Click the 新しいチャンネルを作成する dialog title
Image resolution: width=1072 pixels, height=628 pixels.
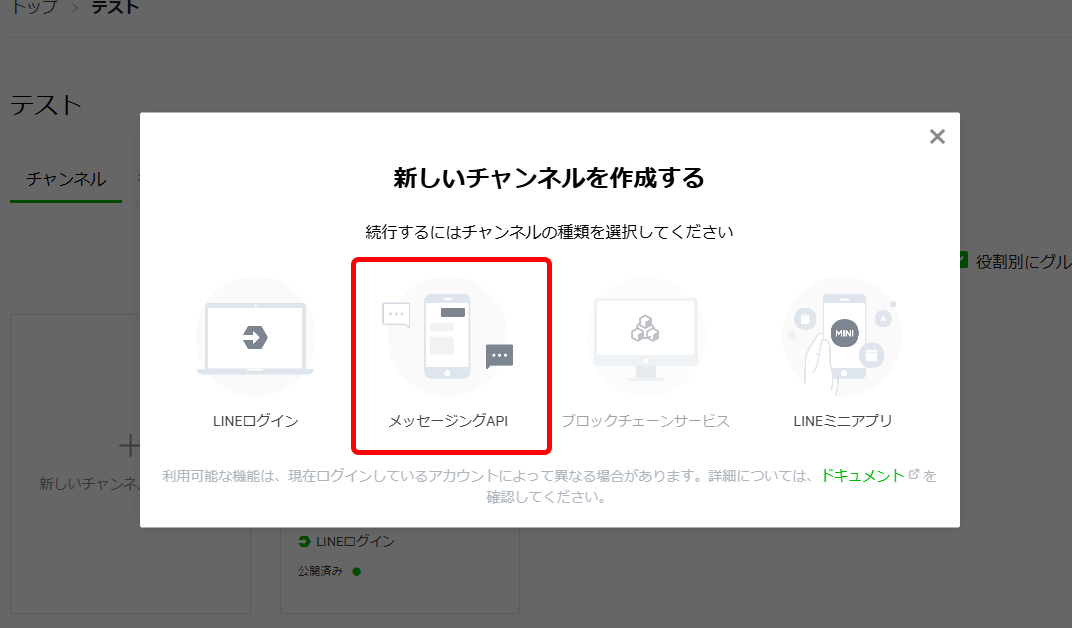click(549, 178)
